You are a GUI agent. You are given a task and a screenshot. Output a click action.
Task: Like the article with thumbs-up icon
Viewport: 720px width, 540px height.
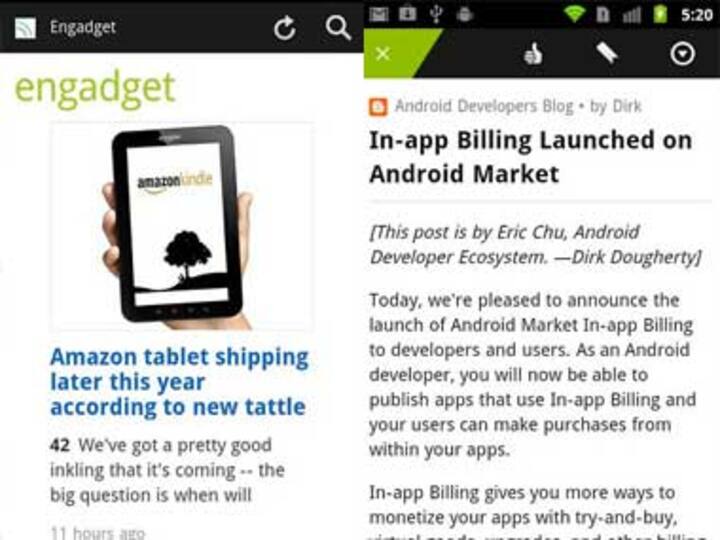(x=533, y=54)
